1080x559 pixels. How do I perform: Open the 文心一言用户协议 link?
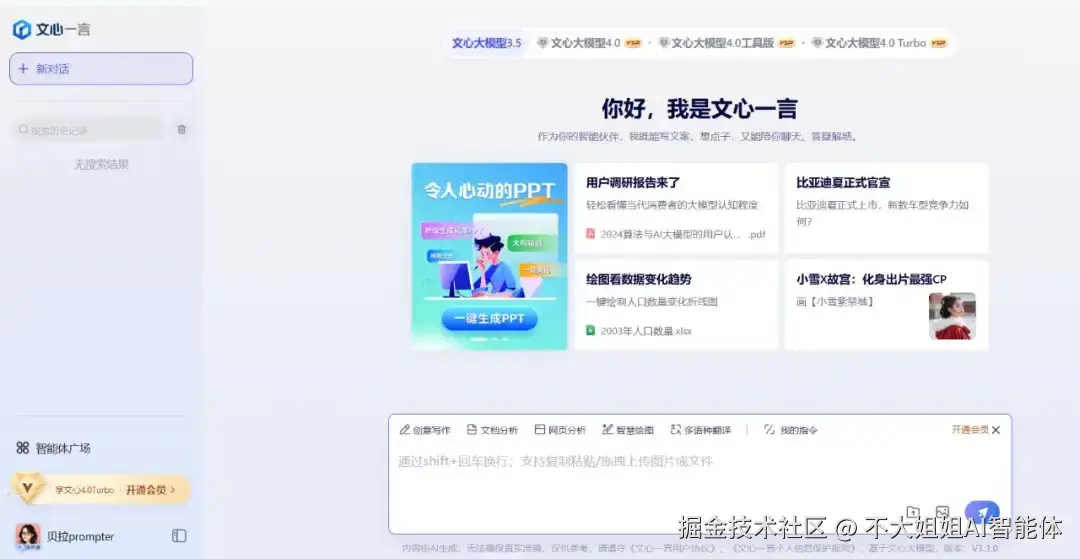coord(673,549)
